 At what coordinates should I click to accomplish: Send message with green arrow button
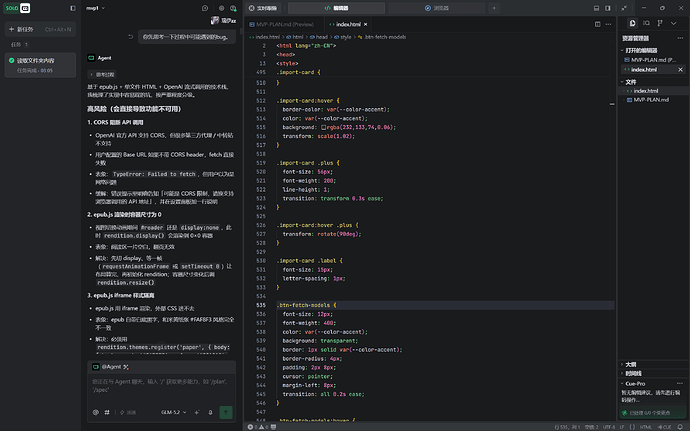226,413
